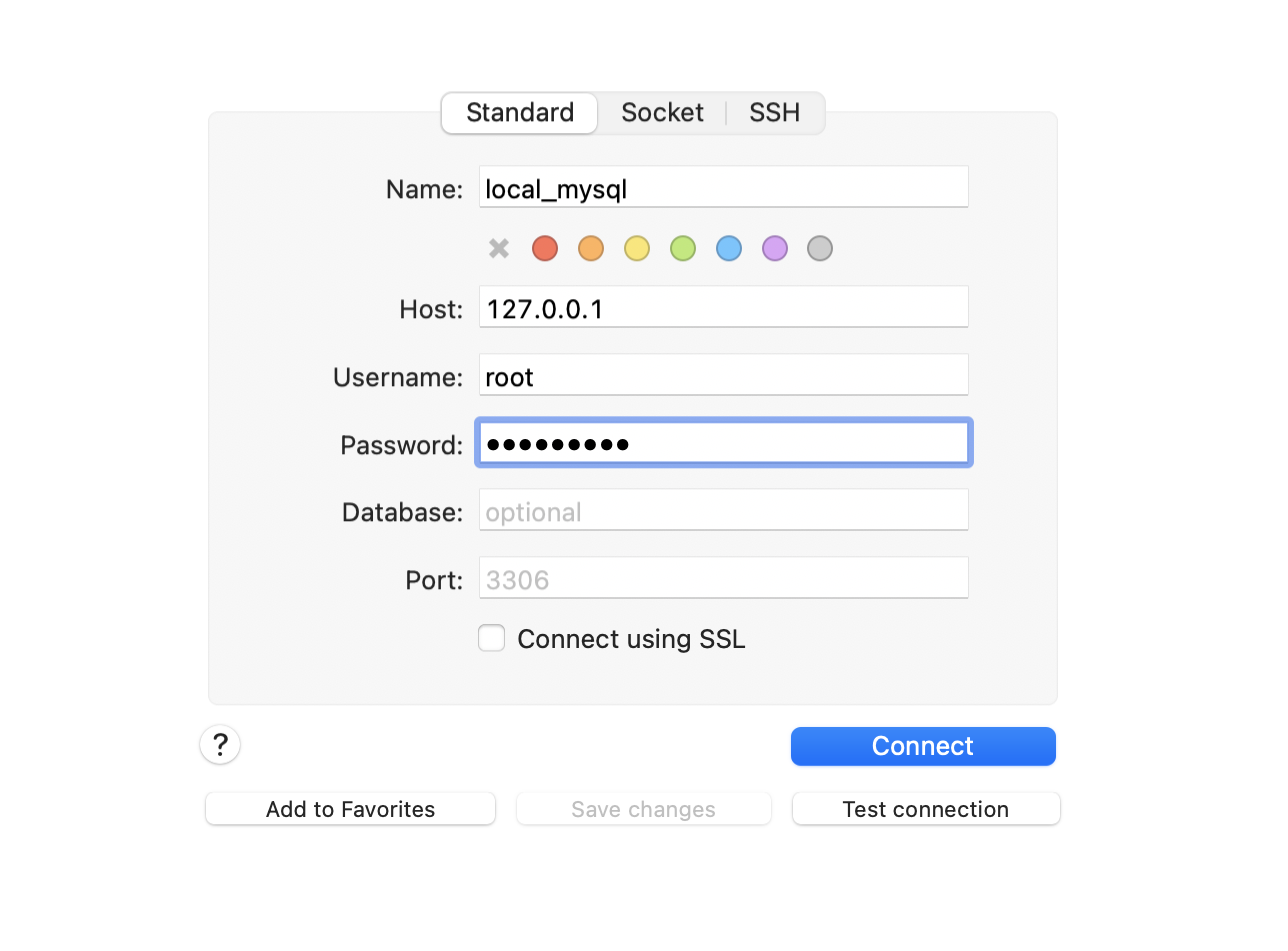Switch to the SSH tab
Viewport: 1288px width, 951px height.
pos(775,113)
